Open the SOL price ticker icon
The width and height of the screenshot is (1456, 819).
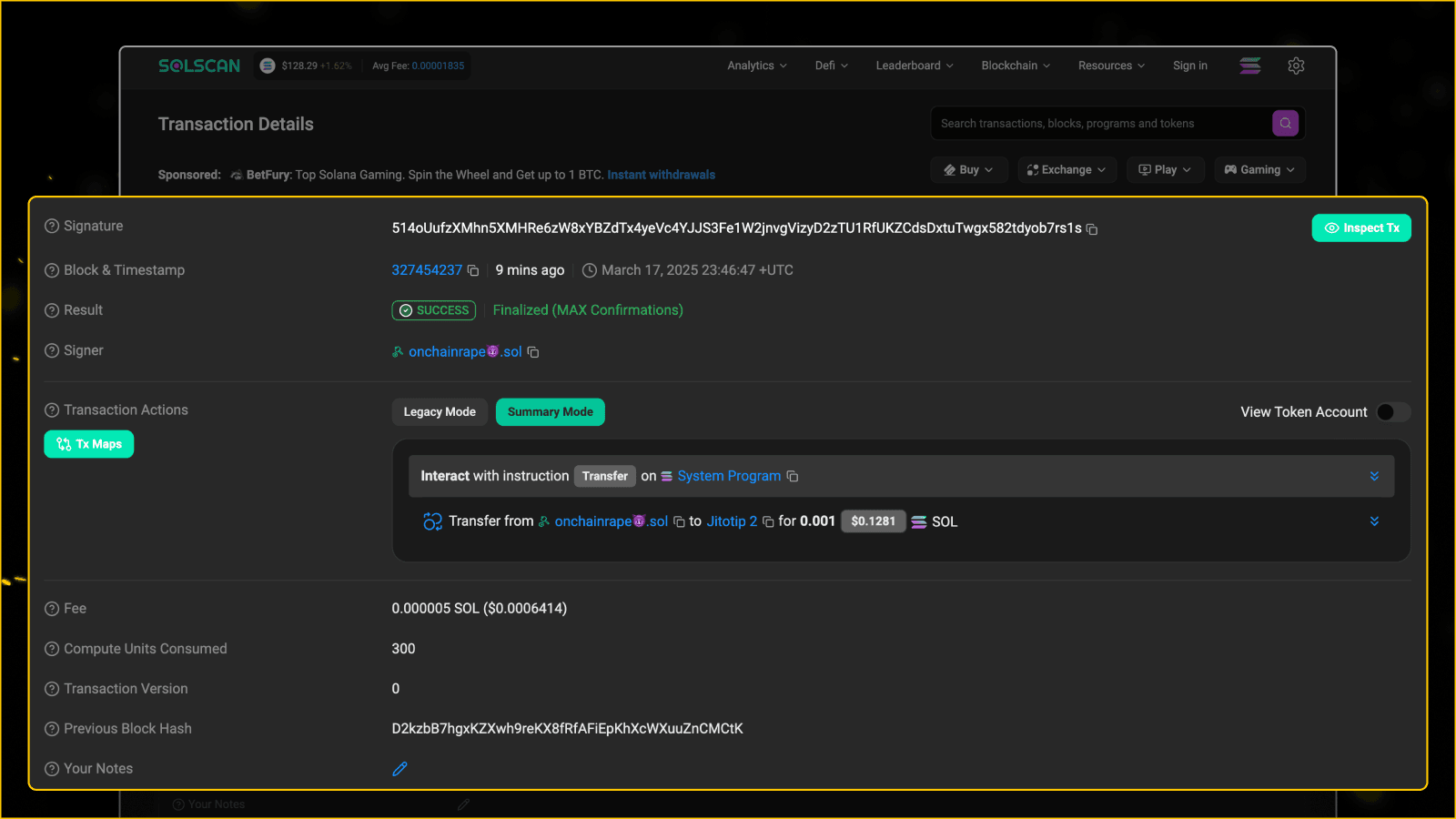pyautogui.click(x=268, y=66)
